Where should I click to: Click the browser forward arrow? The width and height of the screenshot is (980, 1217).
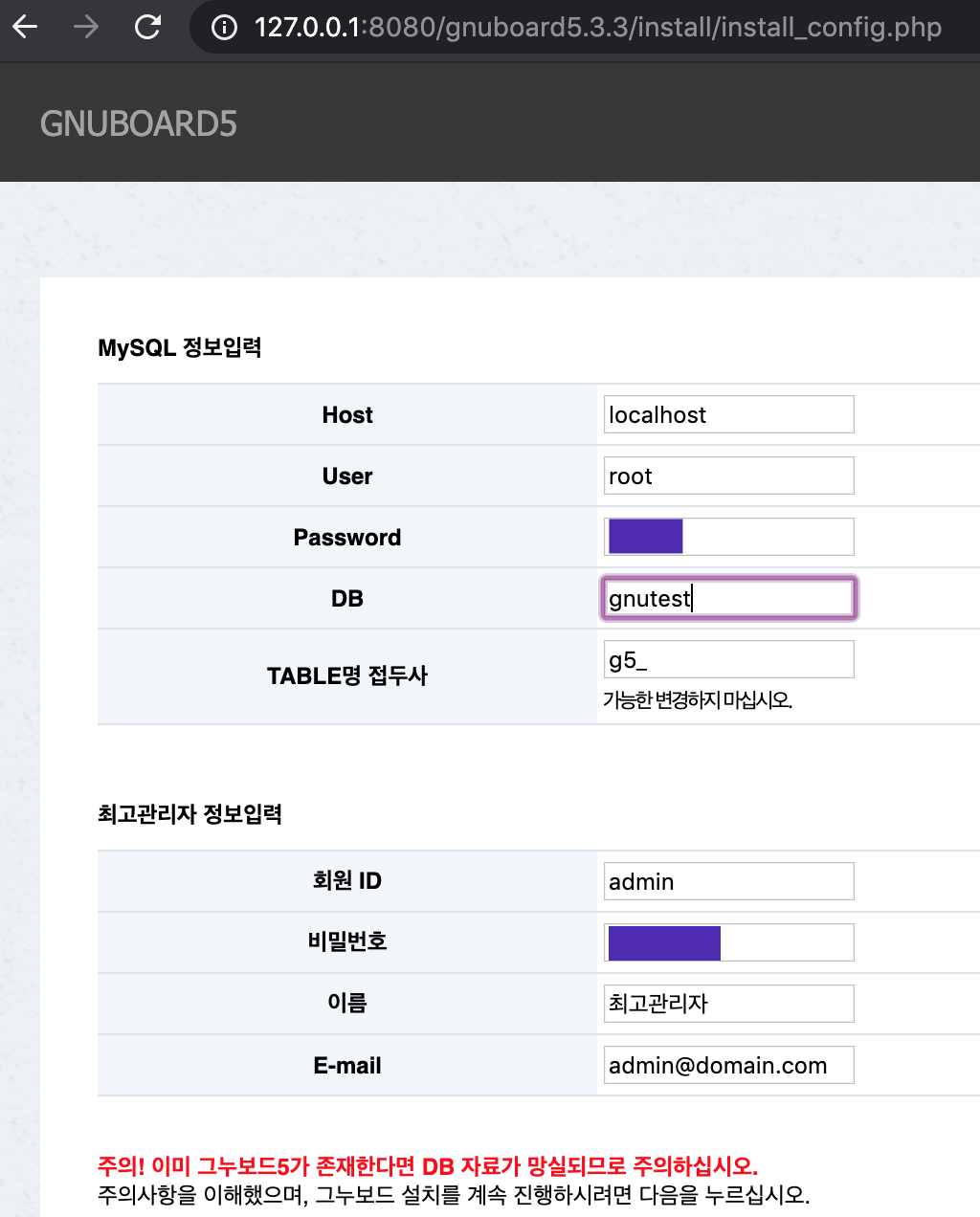[86, 27]
